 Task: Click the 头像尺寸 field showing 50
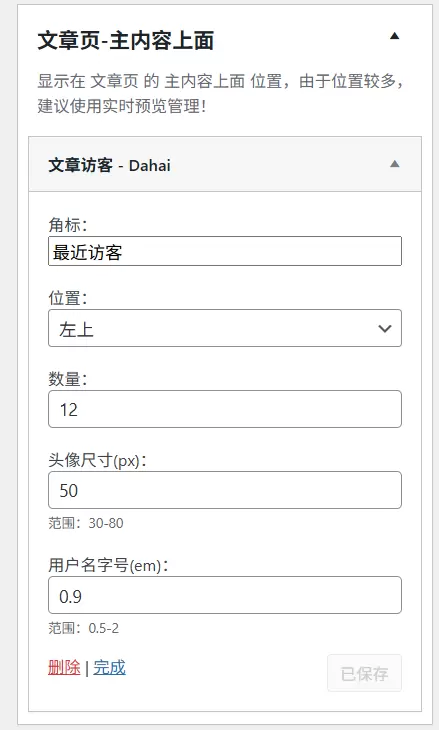click(x=225, y=490)
